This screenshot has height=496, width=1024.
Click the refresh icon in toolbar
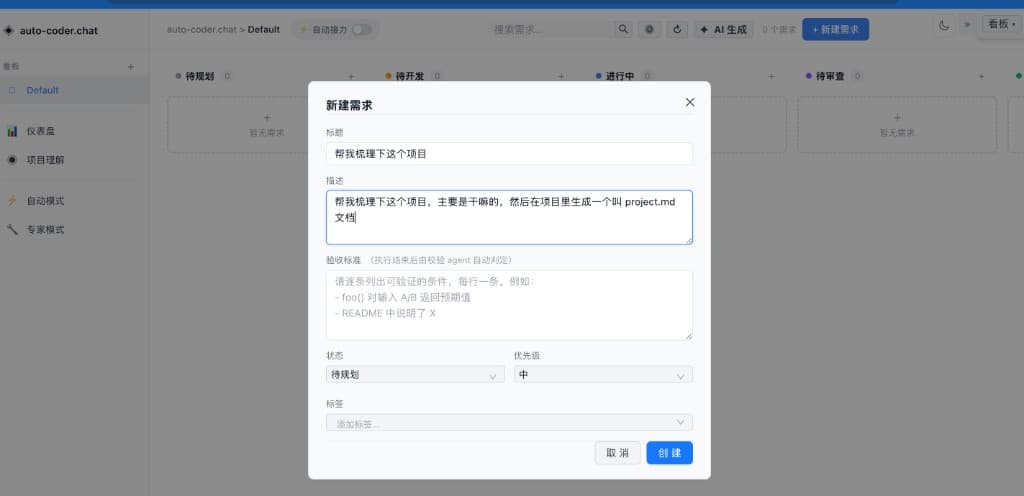point(677,29)
